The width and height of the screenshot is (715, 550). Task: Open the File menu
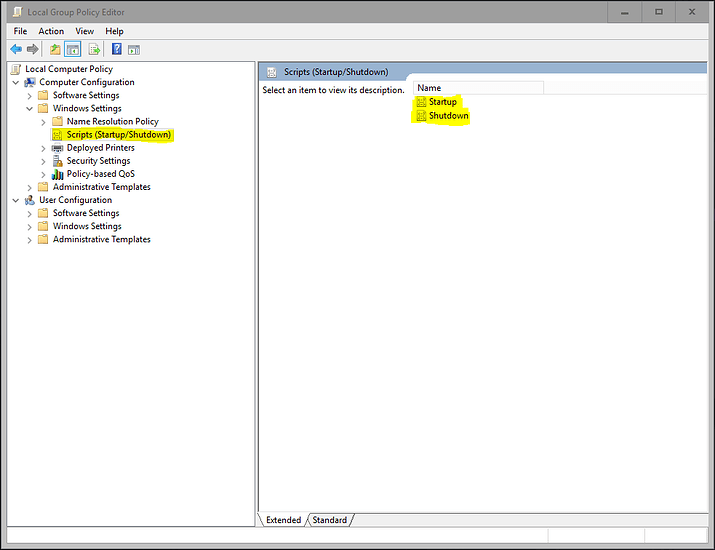[20, 31]
